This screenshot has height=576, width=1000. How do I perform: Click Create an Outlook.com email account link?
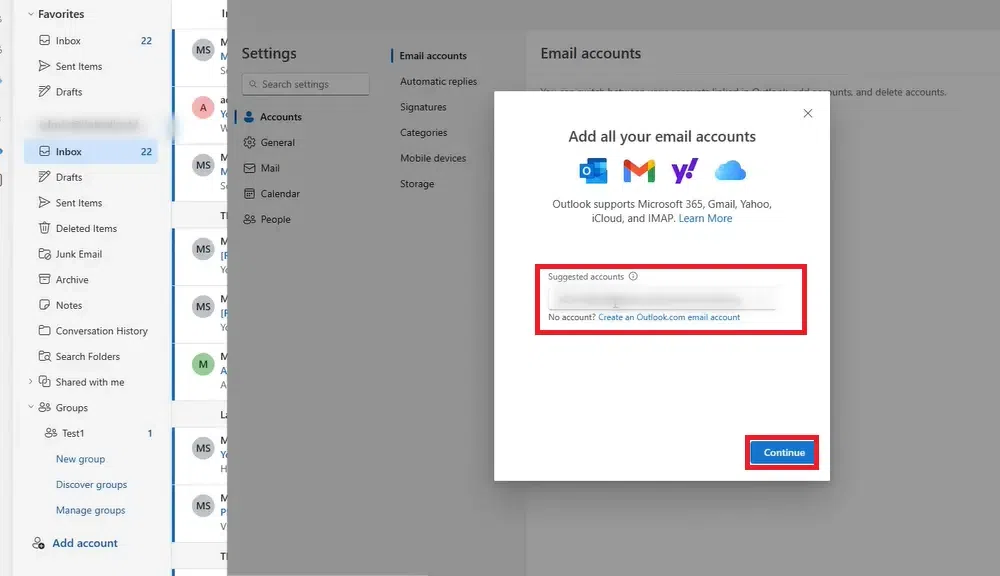tap(668, 317)
